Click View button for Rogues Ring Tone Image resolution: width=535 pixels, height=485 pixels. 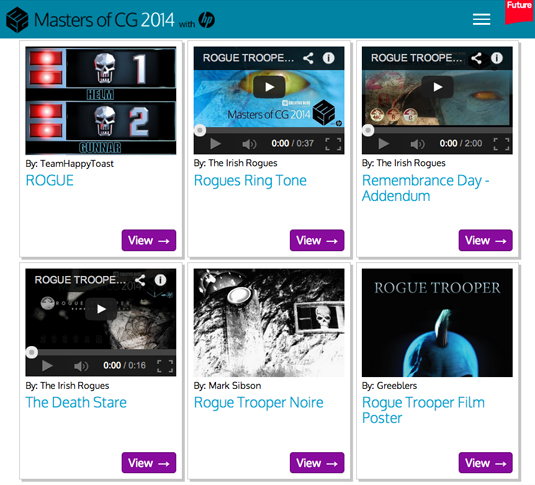[317, 240]
